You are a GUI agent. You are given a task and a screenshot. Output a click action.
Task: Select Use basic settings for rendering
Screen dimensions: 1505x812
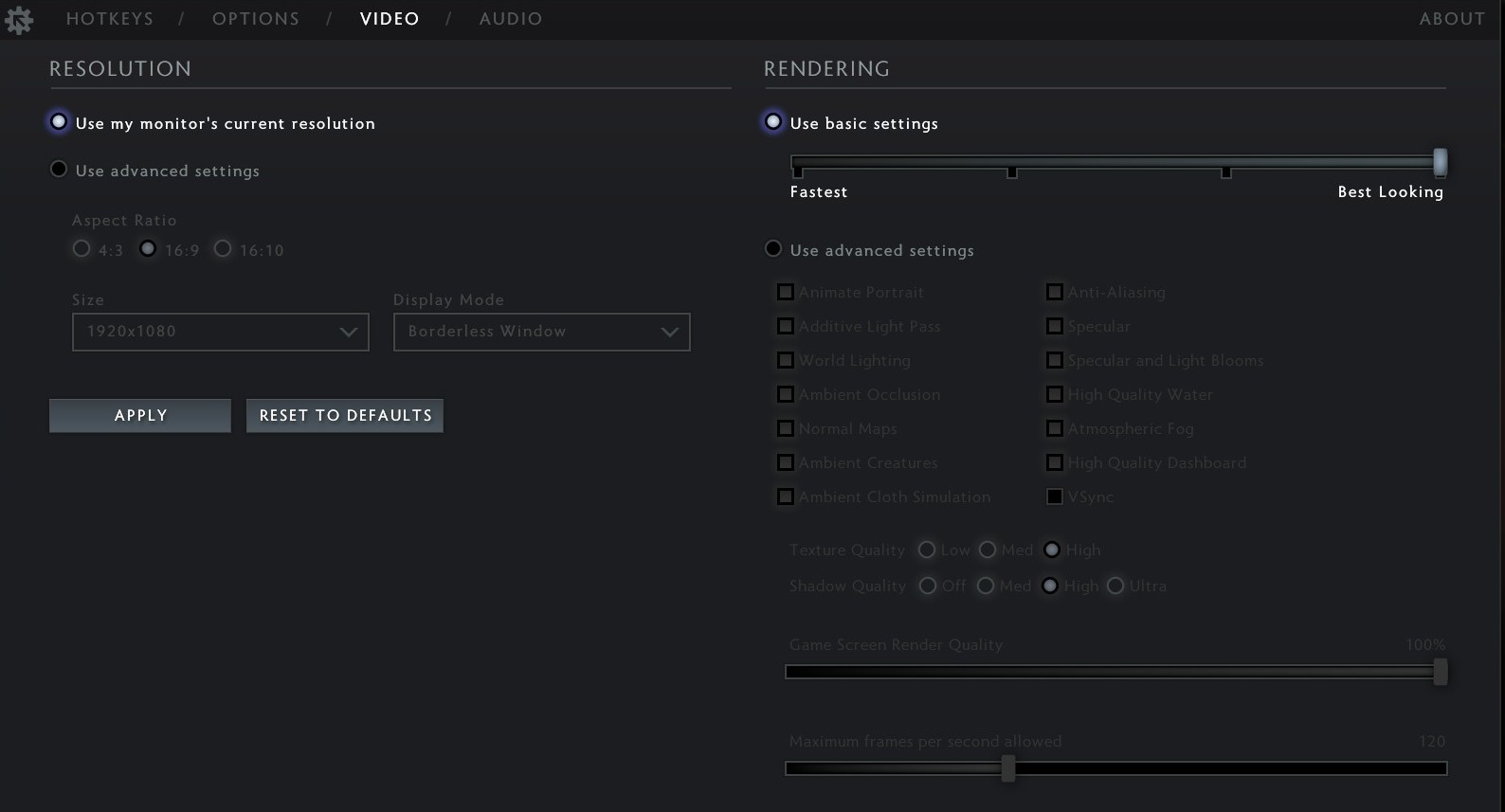pos(773,122)
